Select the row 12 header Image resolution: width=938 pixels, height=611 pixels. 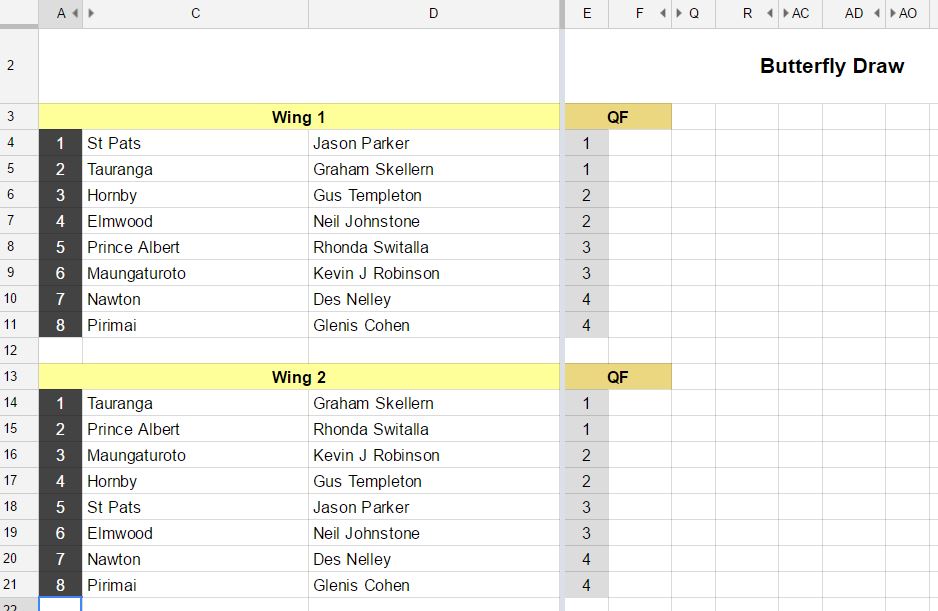click(x=11, y=351)
